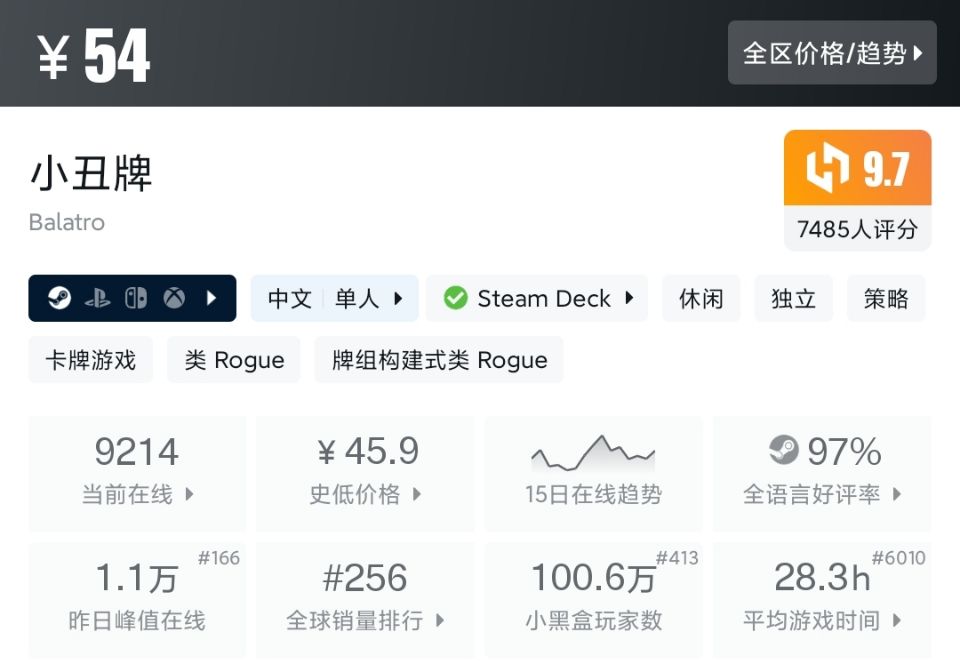Click the Steam logo beside 97%

pyautogui.click(x=783, y=451)
